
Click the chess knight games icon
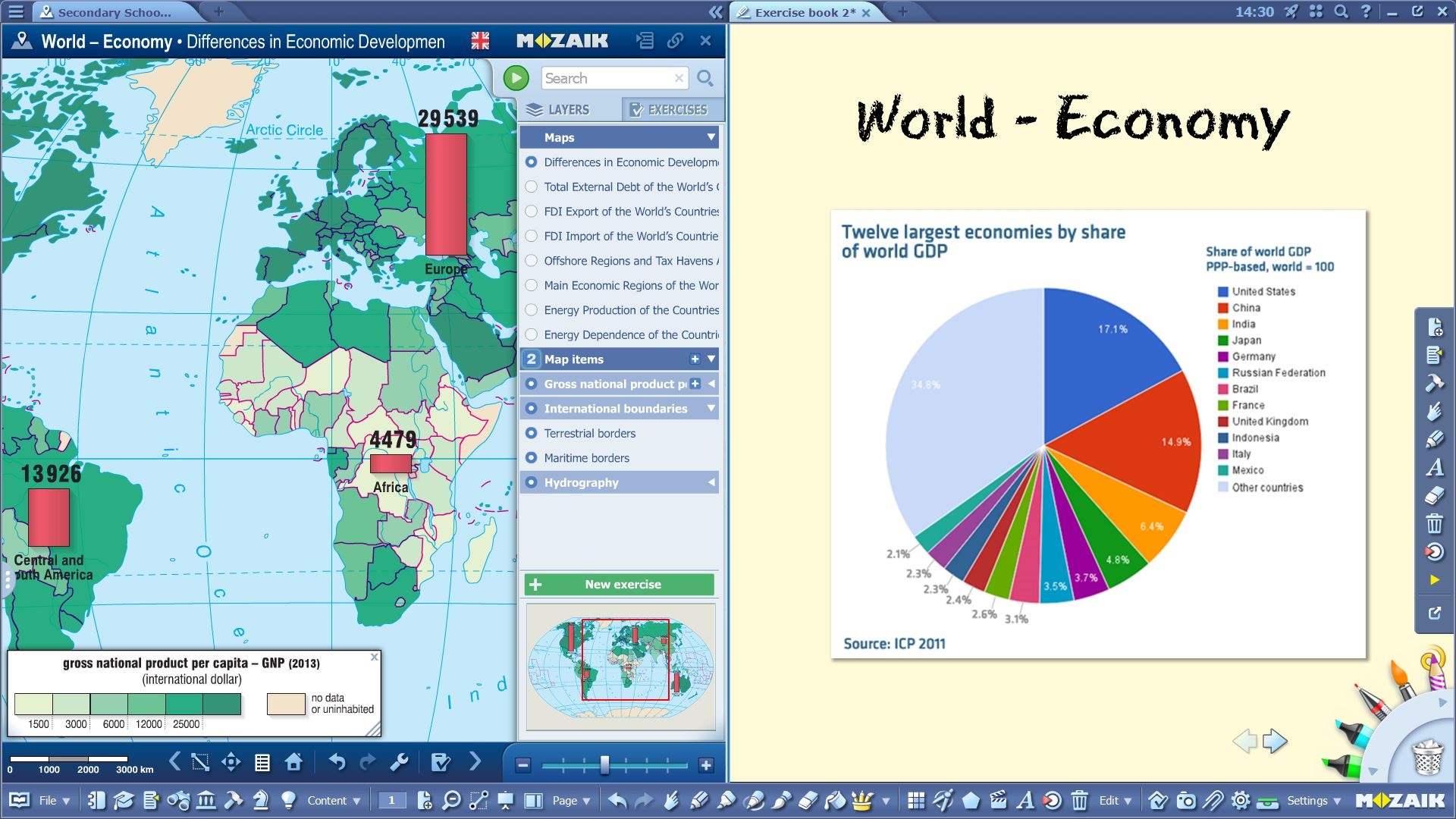(x=260, y=800)
